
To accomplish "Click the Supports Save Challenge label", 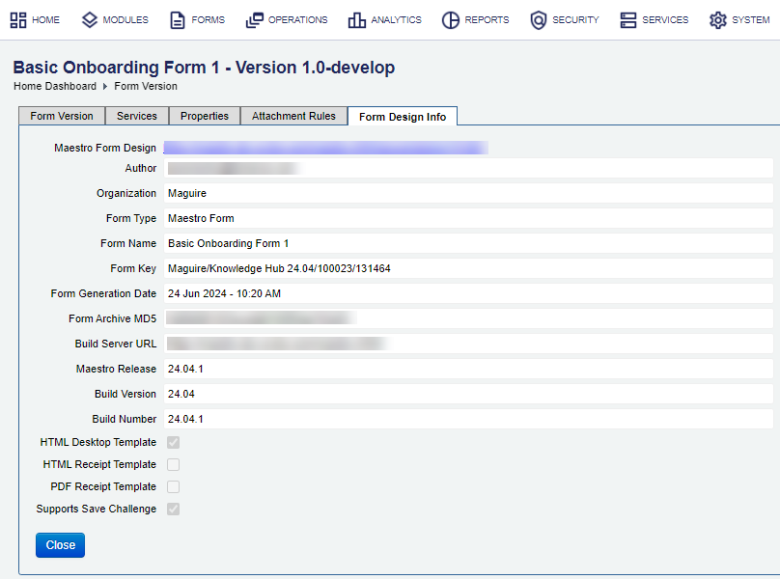I will (x=96, y=509).
